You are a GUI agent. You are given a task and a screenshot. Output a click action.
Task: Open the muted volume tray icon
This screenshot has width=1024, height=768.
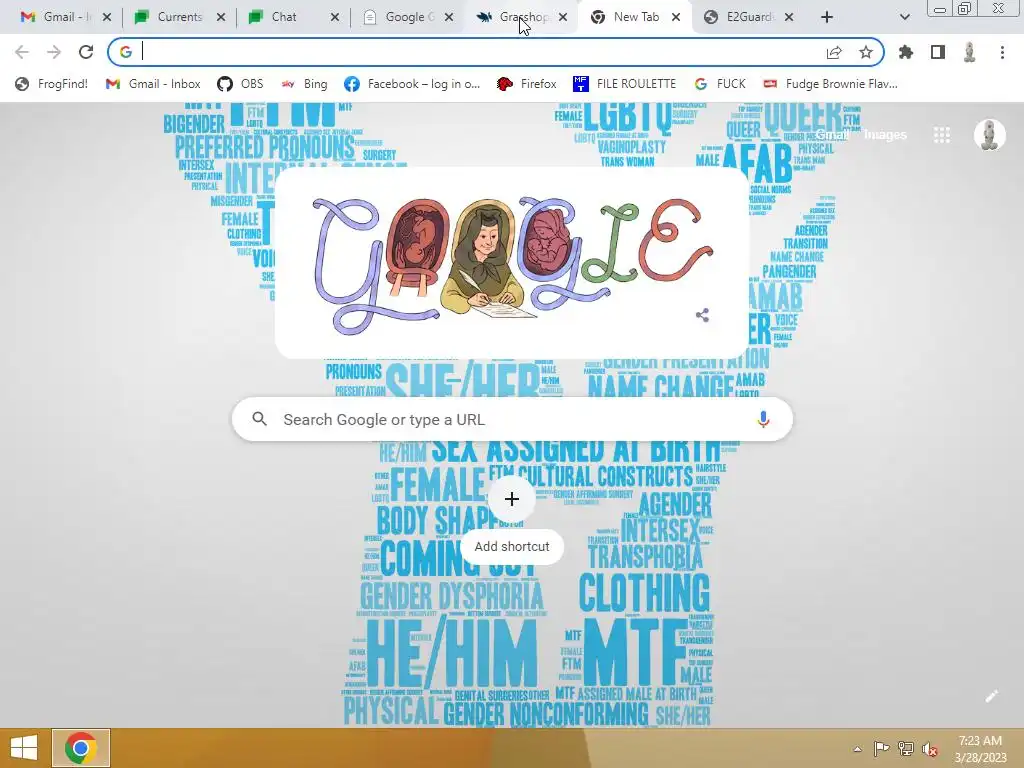tap(931, 748)
